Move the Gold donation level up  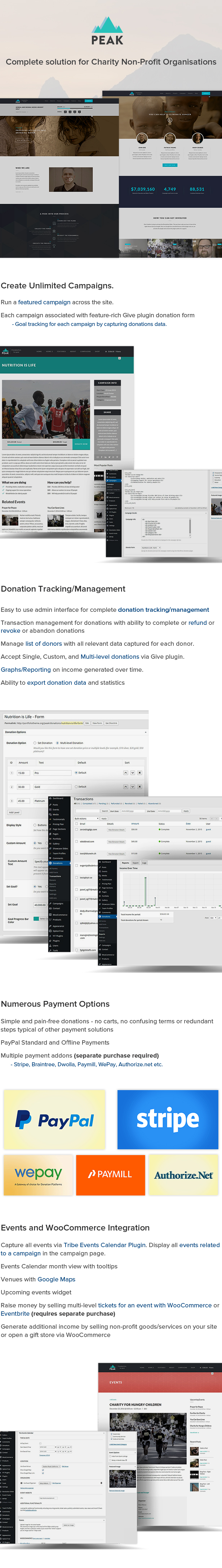click(x=126, y=787)
